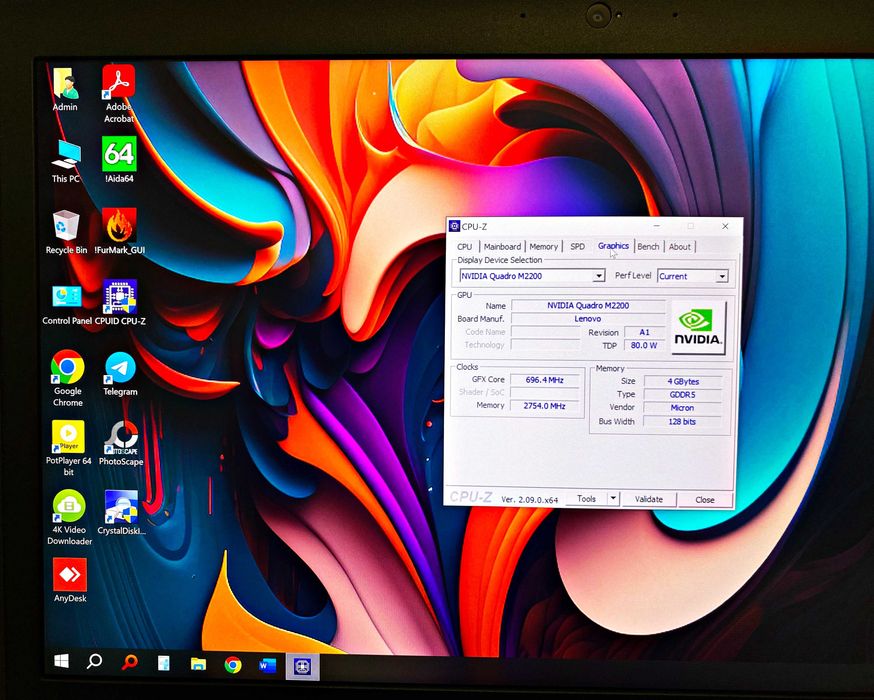This screenshot has width=874, height=700.
Task: Click the CPU-Z title bar app icon
Action: point(454,226)
